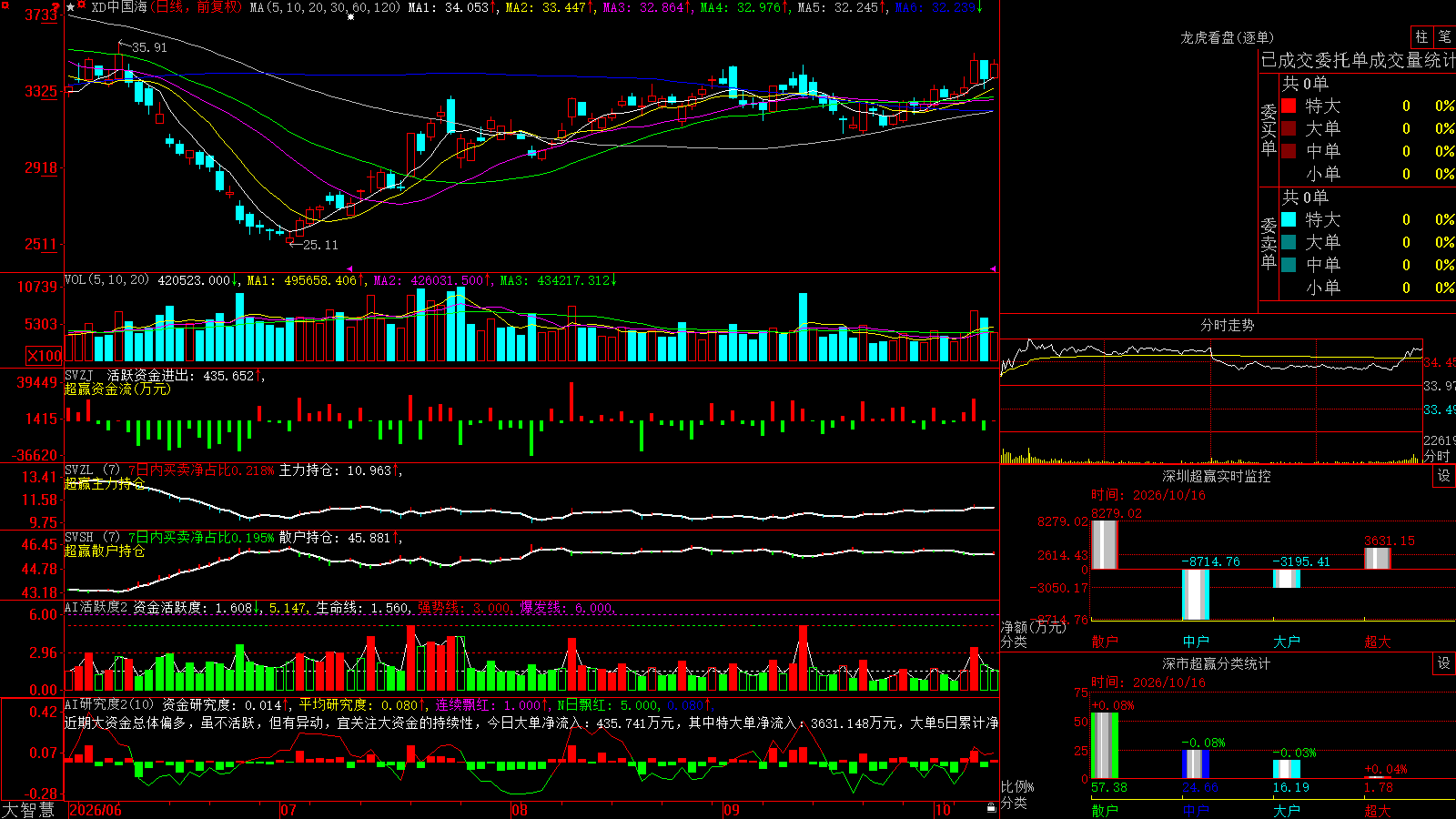Select the 09 month marker on the time axis
This screenshot has width=1456, height=819.
(732, 810)
